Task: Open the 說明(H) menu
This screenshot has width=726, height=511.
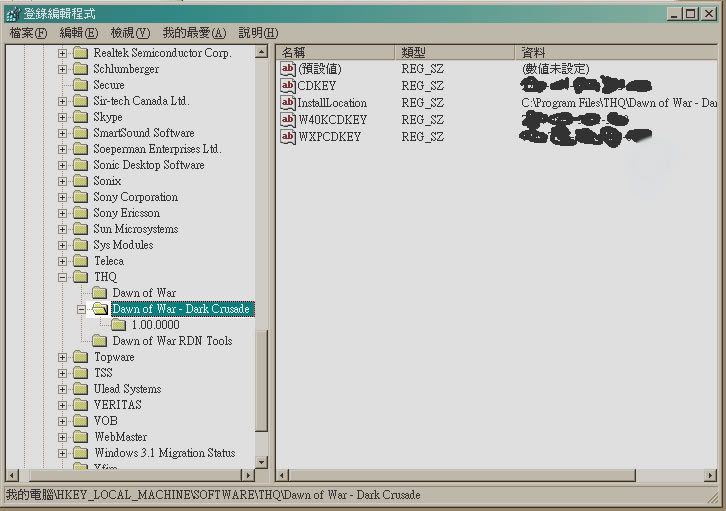Action: coord(258,33)
